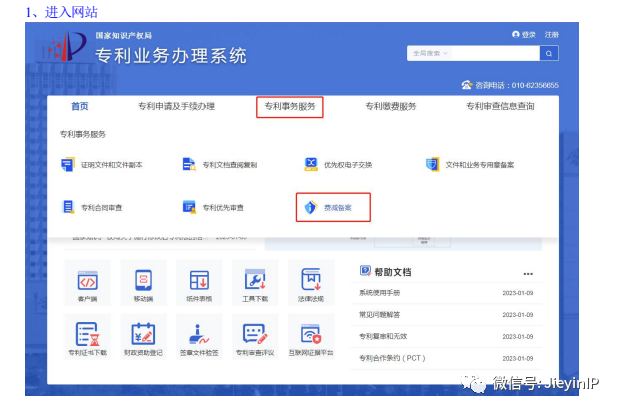Open the 财政资助登记 funding registration tile
Image resolution: width=618 pixels, height=411 pixels.
click(x=143, y=337)
